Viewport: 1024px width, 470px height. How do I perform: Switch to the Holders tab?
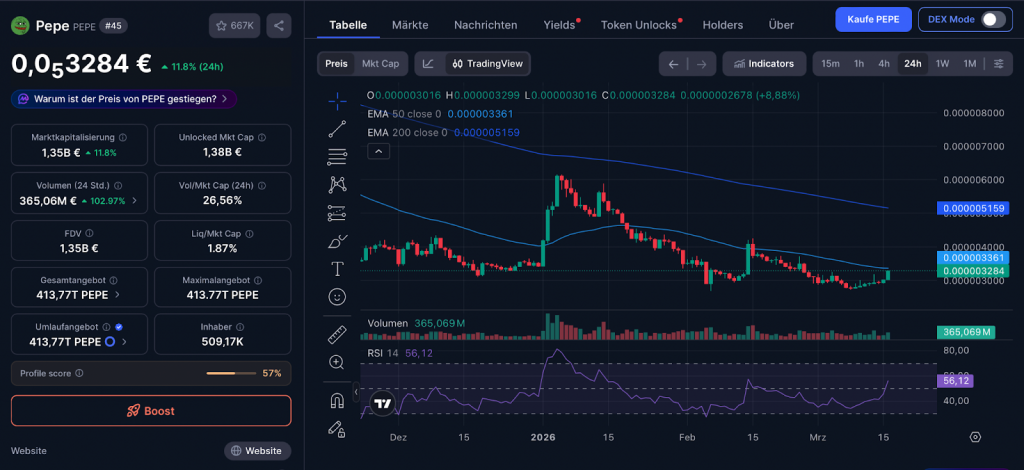pyautogui.click(x=723, y=24)
